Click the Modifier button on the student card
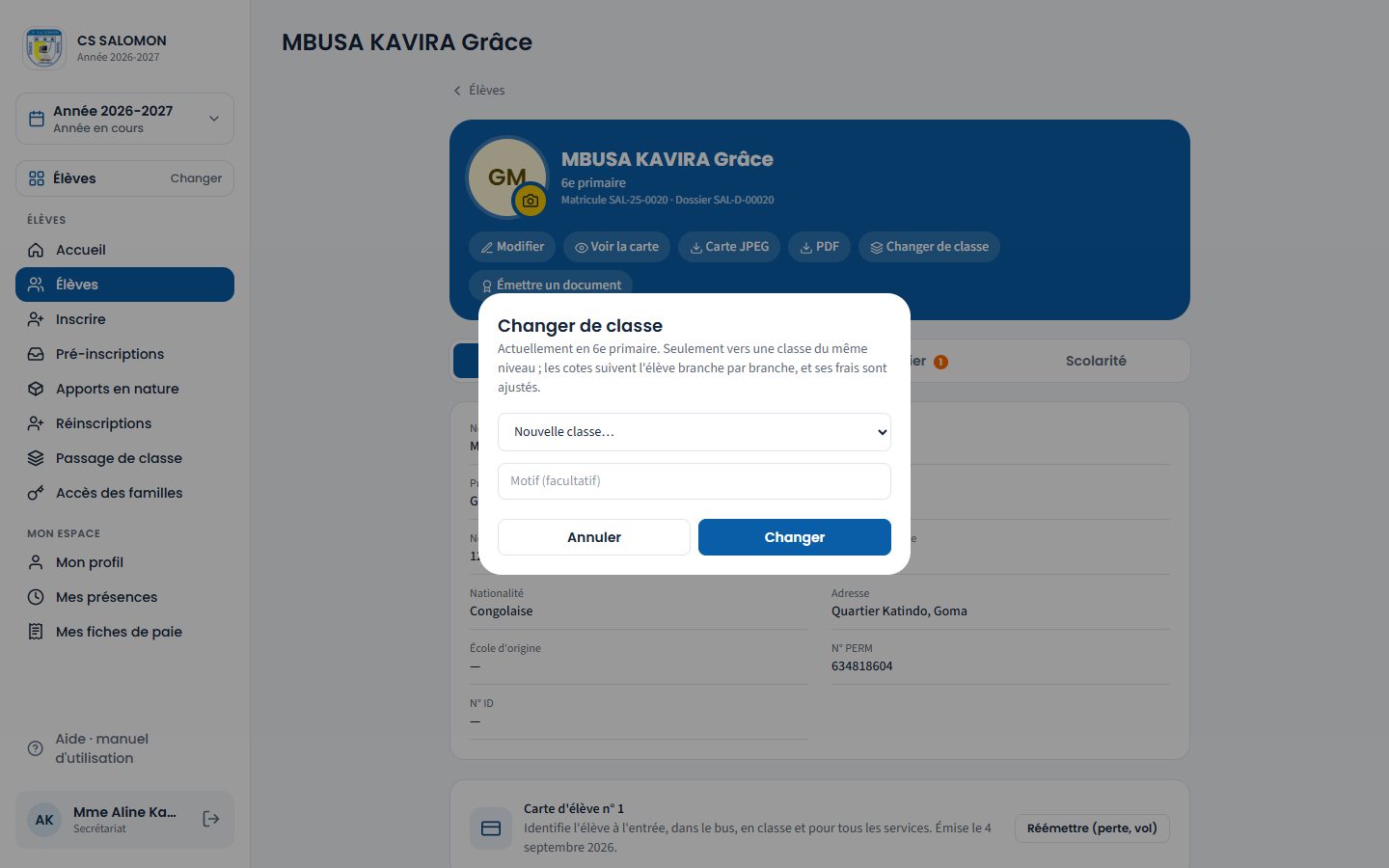 coord(512,247)
